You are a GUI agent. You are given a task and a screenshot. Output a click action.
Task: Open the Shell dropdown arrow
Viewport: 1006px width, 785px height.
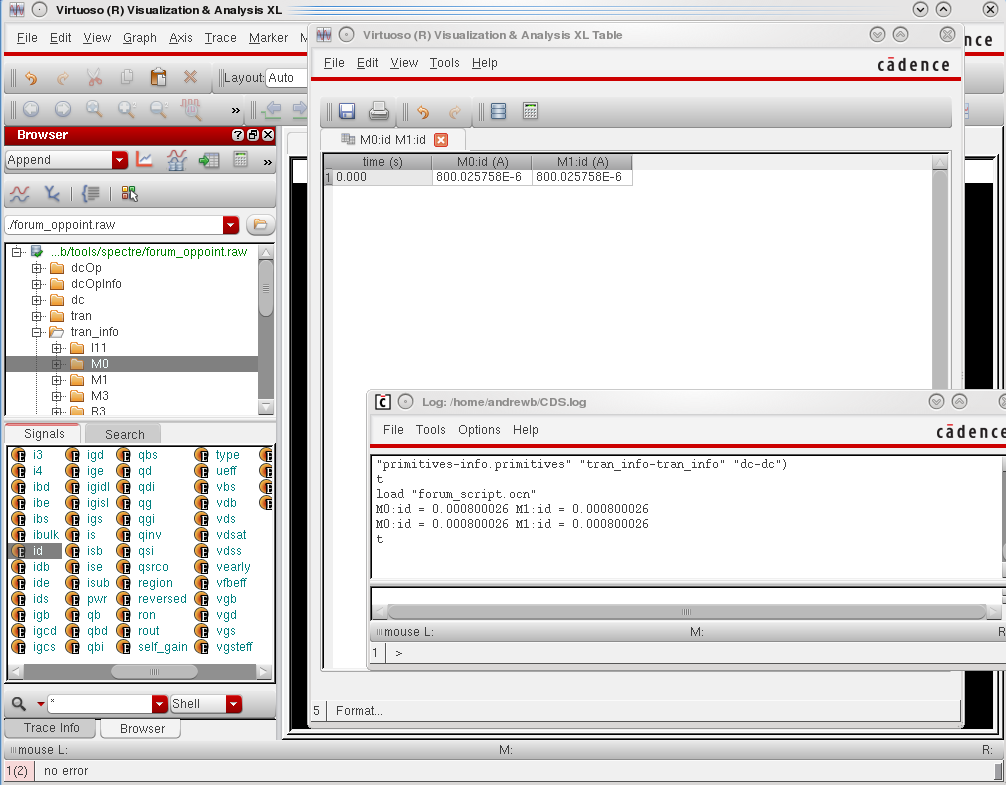[234, 704]
